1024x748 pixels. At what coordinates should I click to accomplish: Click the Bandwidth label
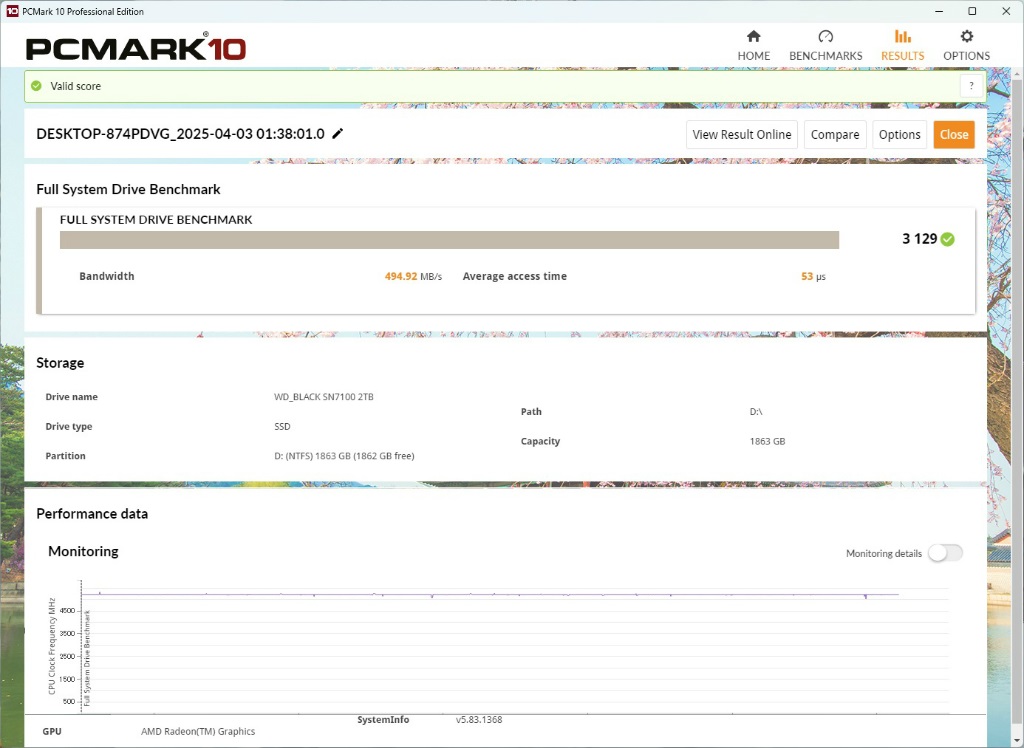click(107, 276)
